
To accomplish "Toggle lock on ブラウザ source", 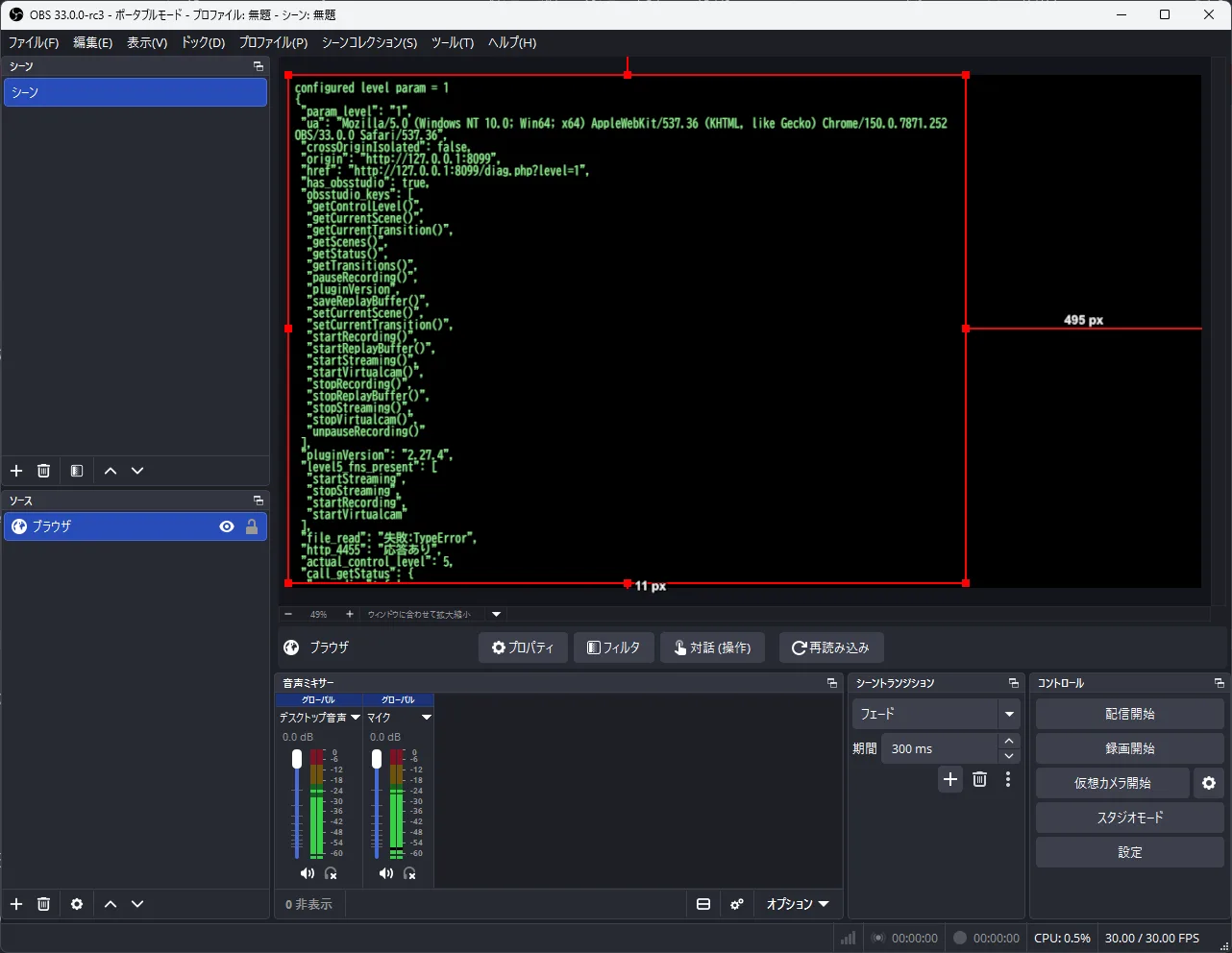I will (252, 526).
